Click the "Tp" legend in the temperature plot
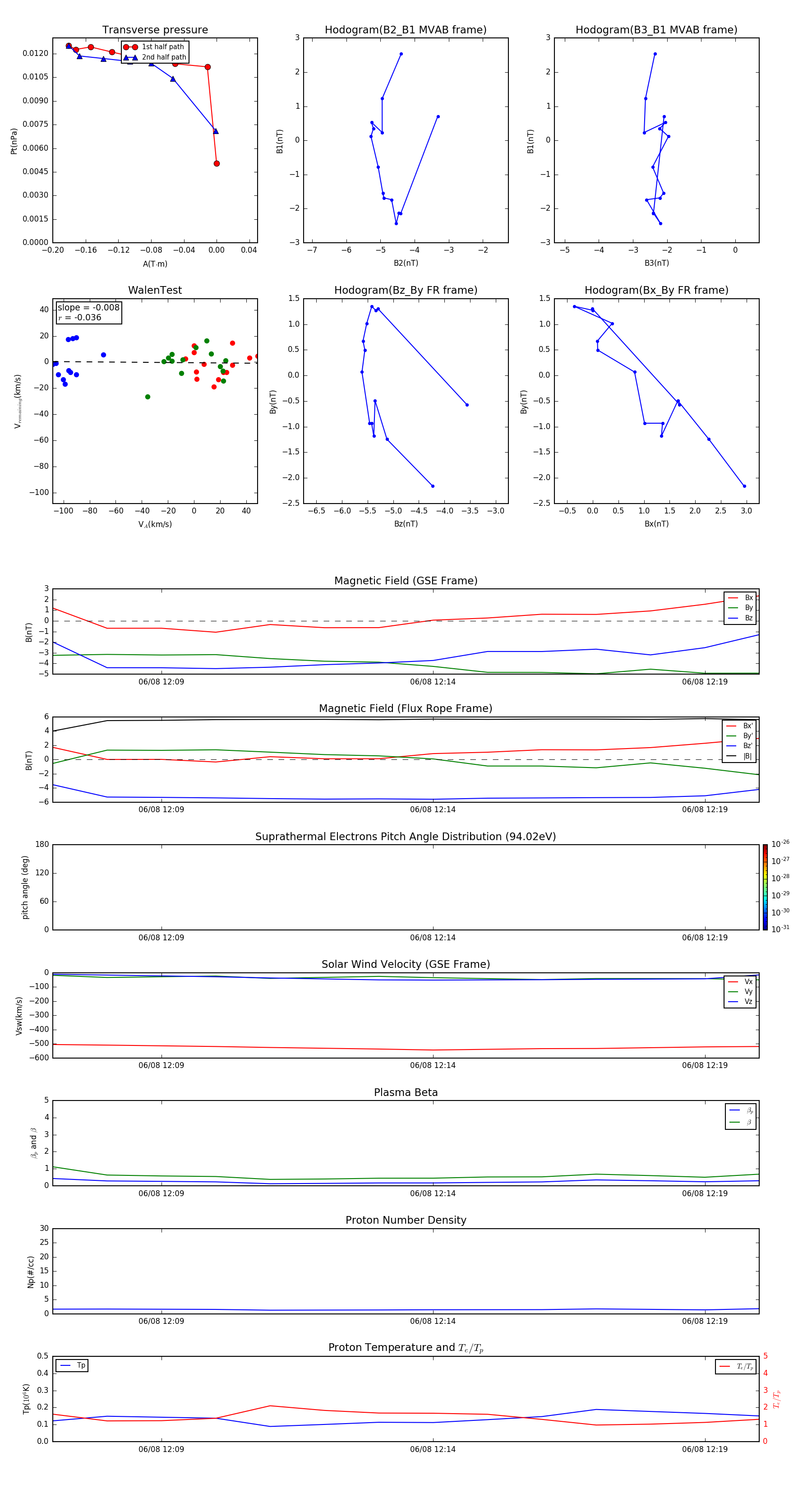The height and width of the screenshot is (1489, 812). coord(72,1365)
